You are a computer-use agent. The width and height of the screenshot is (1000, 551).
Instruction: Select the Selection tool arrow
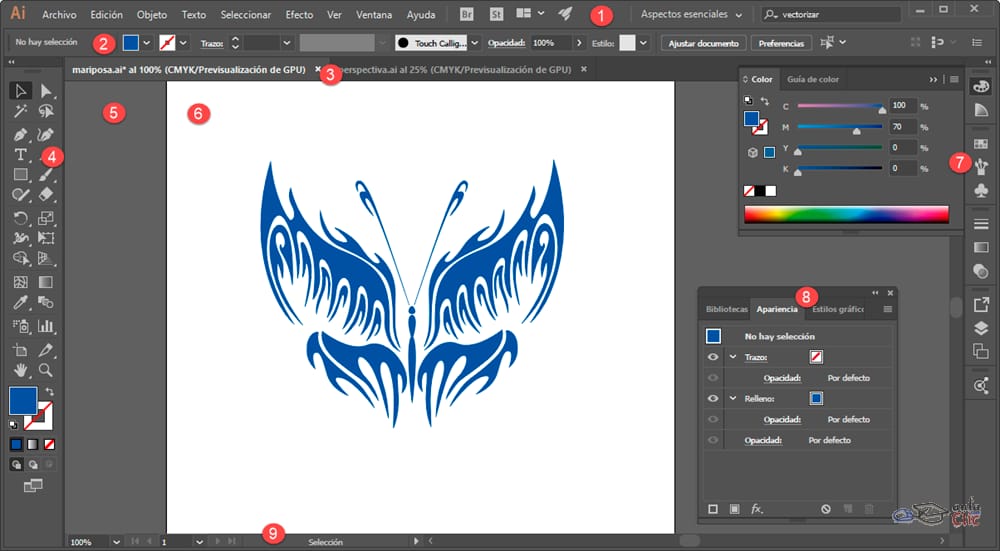(x=20, y=91)
